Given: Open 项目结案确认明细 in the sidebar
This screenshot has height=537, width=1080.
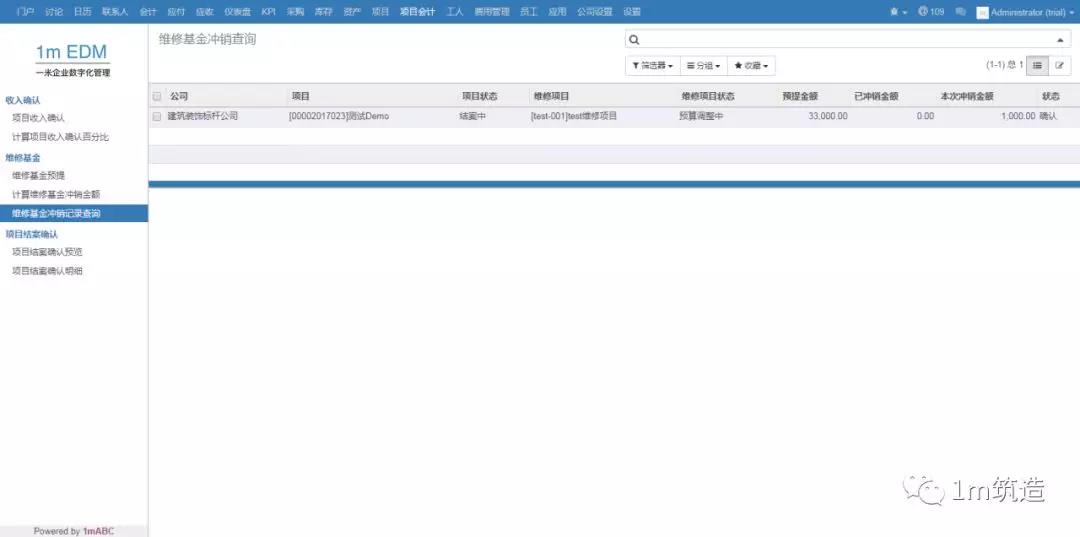Looking at the screenshot, I should pyautogui.click(x=47, y=271).
